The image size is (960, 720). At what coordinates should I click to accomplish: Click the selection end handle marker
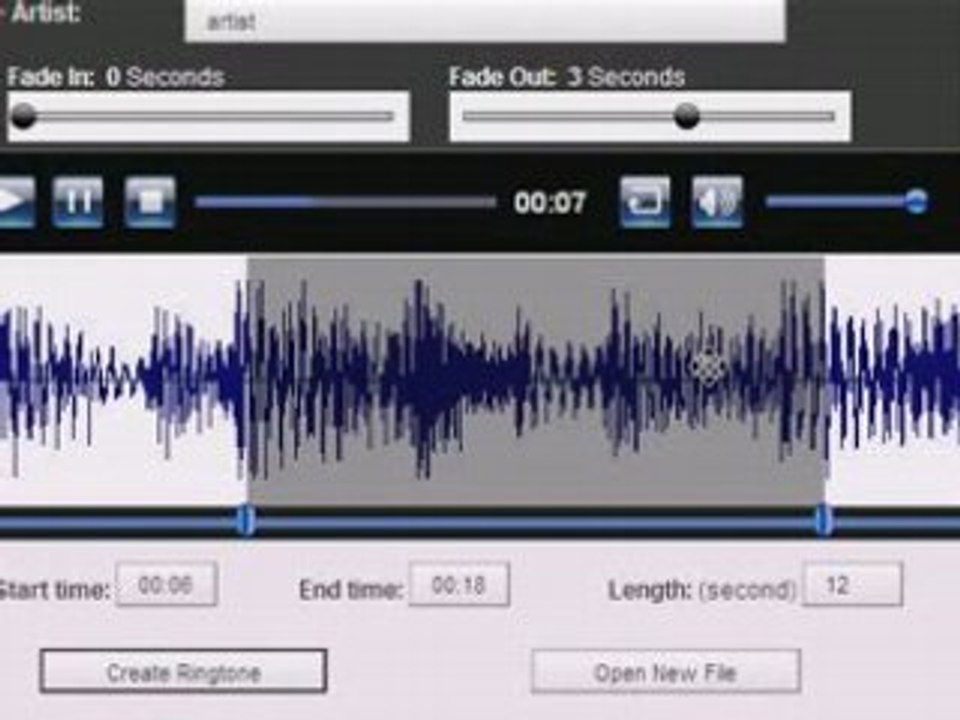click(x=823, y=521)
